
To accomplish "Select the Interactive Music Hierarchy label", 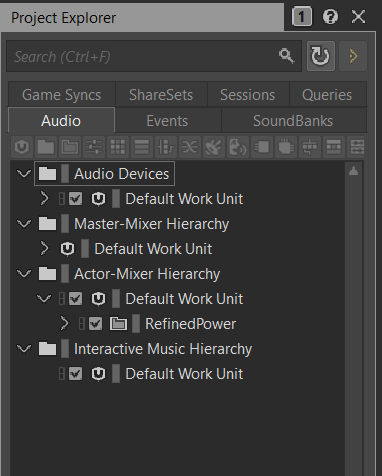I will click(163, 349).
